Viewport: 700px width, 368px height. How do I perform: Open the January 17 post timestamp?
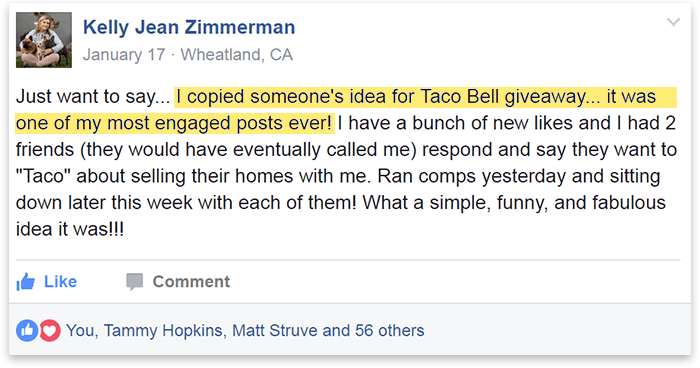pyautogui.click(x=124, y=54)
